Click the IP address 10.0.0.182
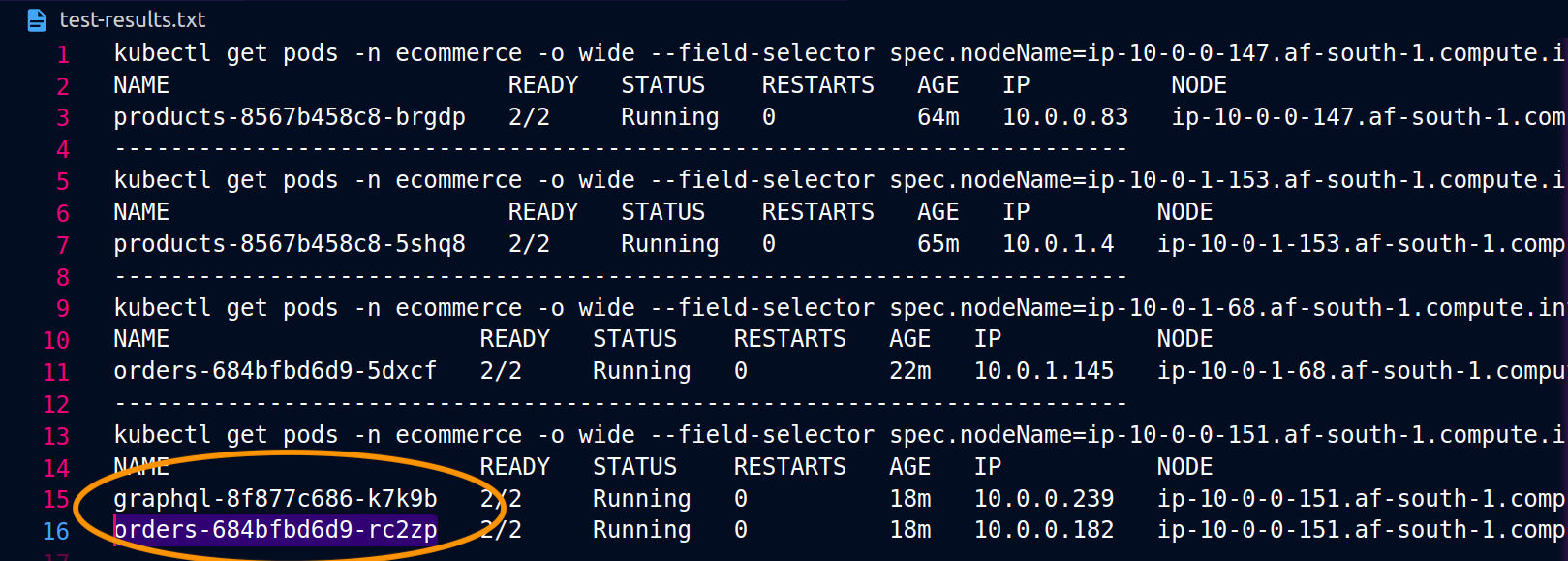 [x=1044, y=530]
